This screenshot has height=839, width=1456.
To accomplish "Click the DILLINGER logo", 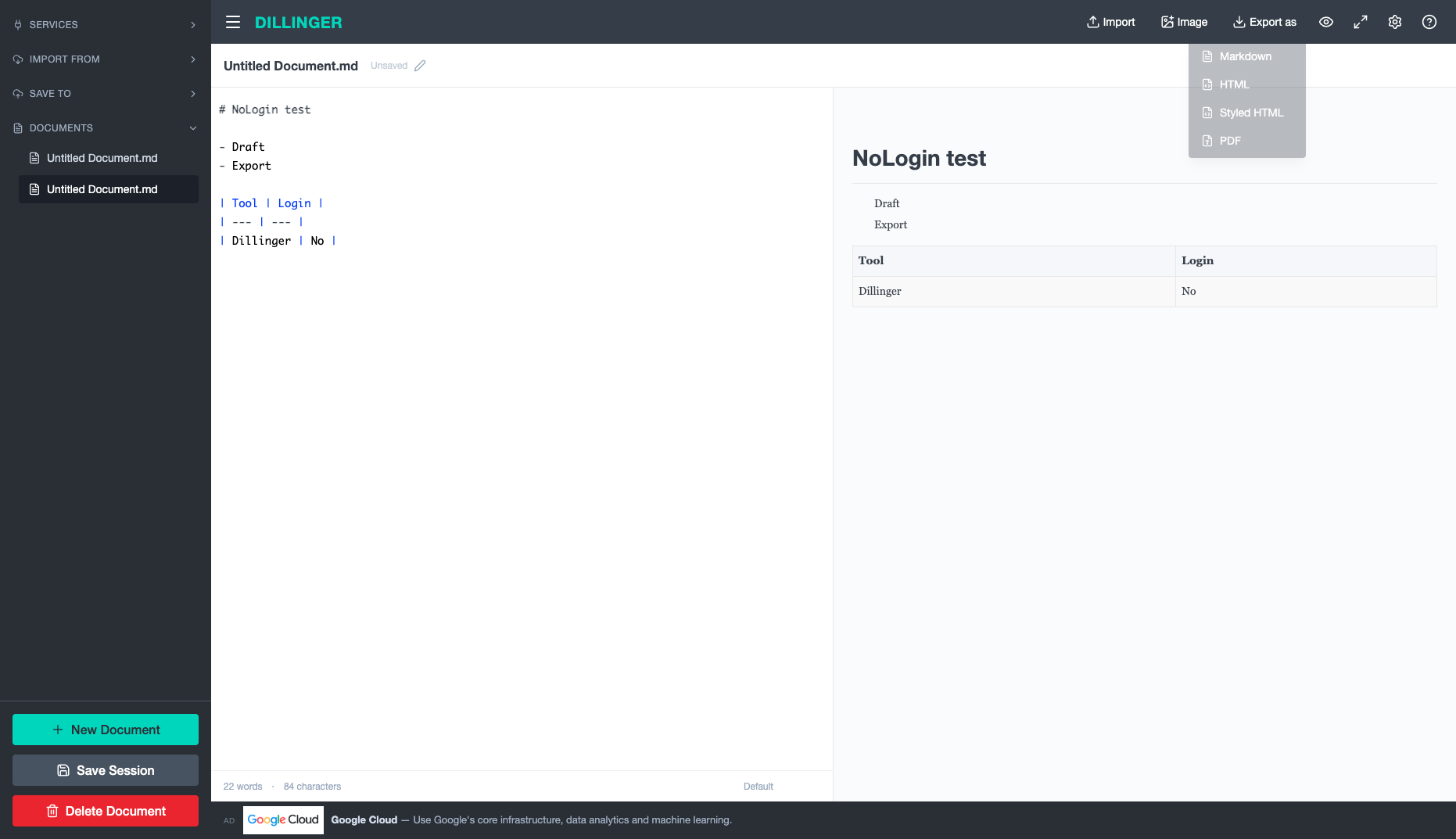I will [x=299, y=22].
